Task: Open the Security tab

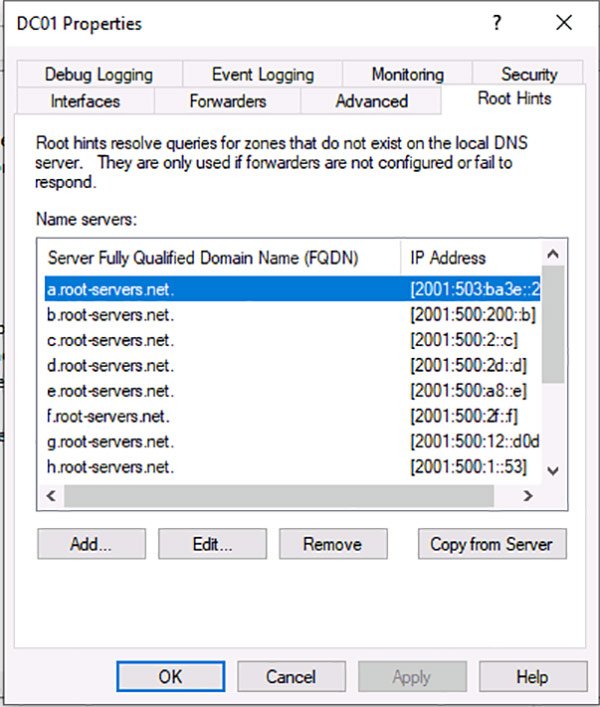Action: tap(528, 74)
